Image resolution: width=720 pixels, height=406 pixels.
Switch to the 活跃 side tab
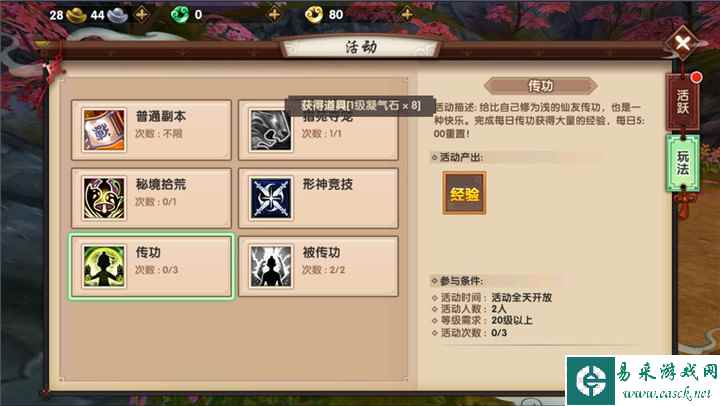coord(683,102)
